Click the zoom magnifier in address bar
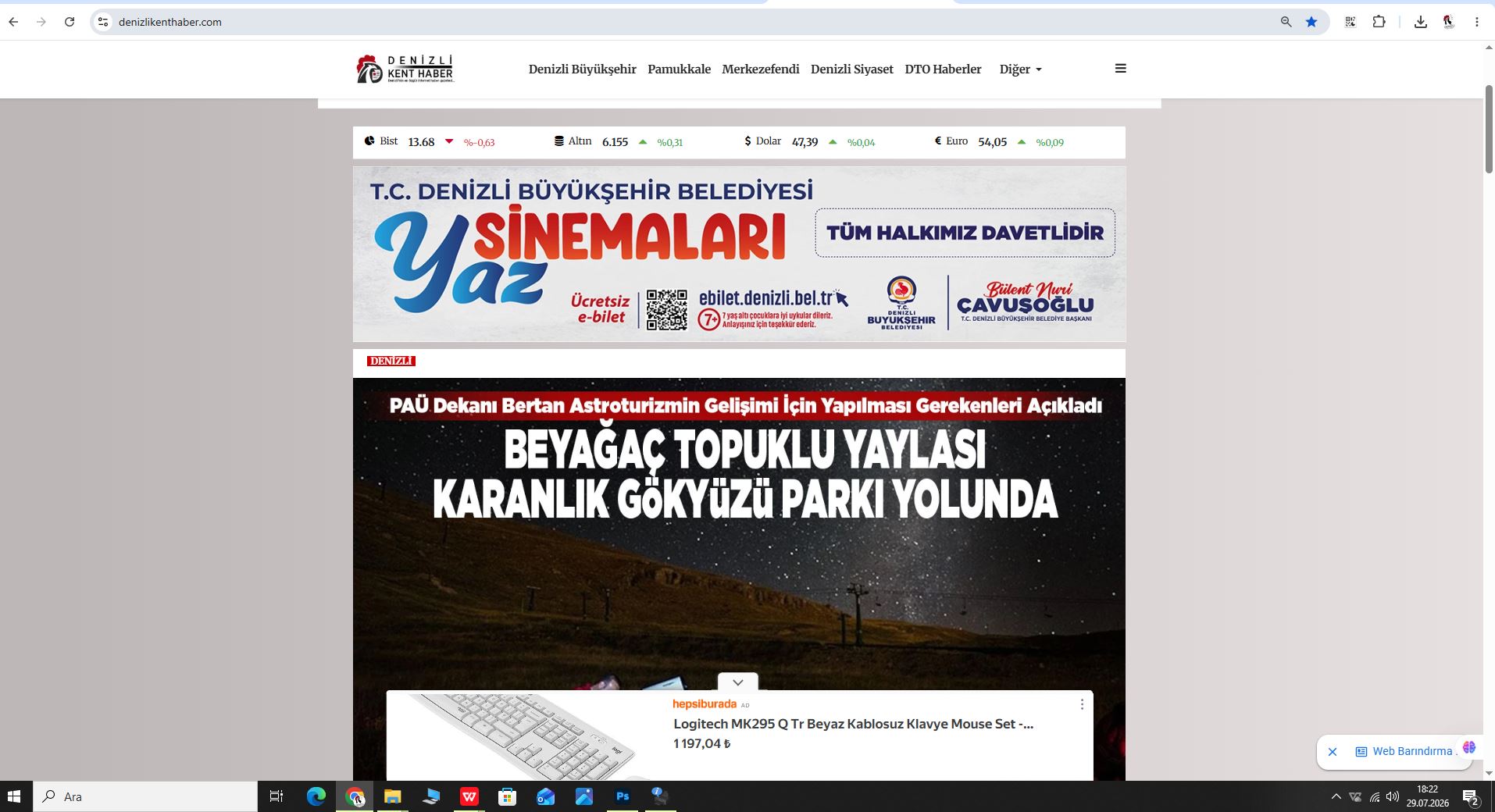The width and height of the screenshot is (1495, 812). 1286,22
